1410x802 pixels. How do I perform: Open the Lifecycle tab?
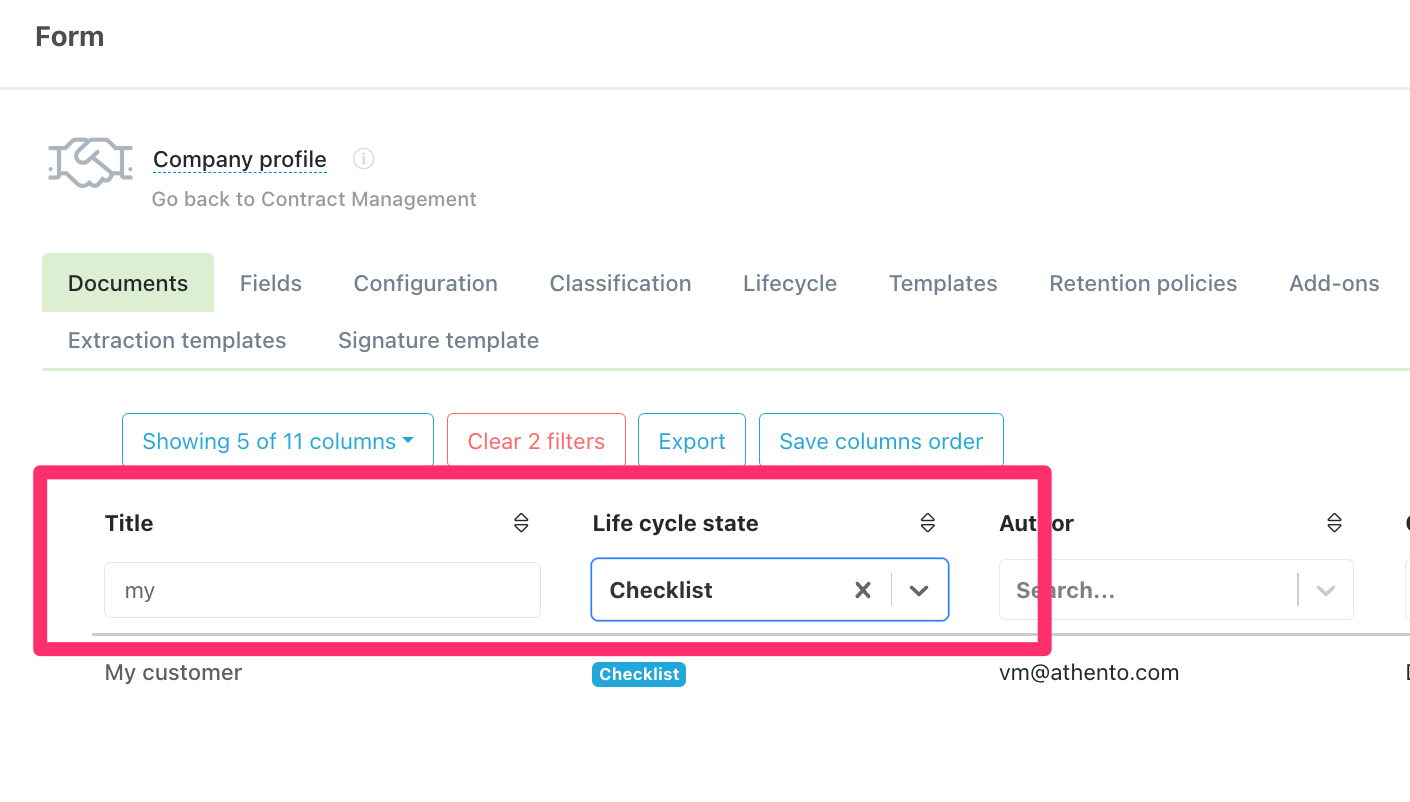coord(790,283)
